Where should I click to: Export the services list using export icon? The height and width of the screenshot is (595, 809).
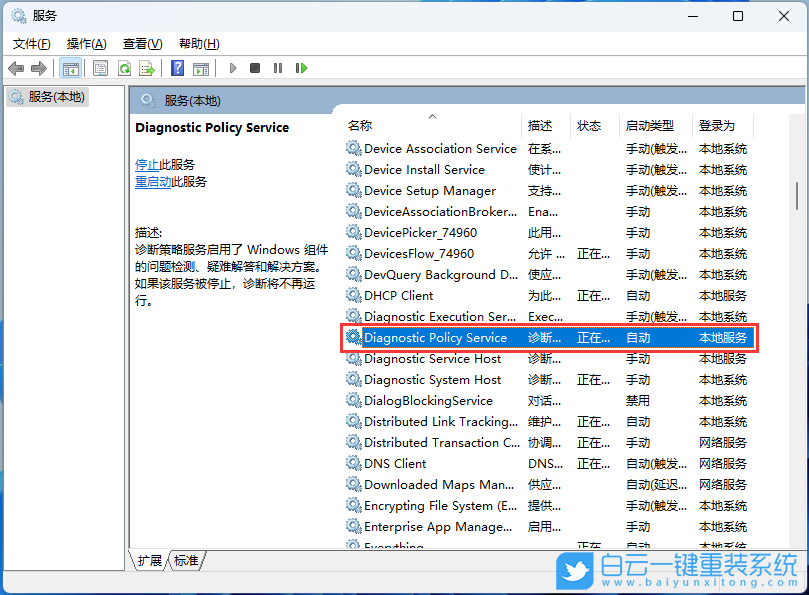[148, 67]
